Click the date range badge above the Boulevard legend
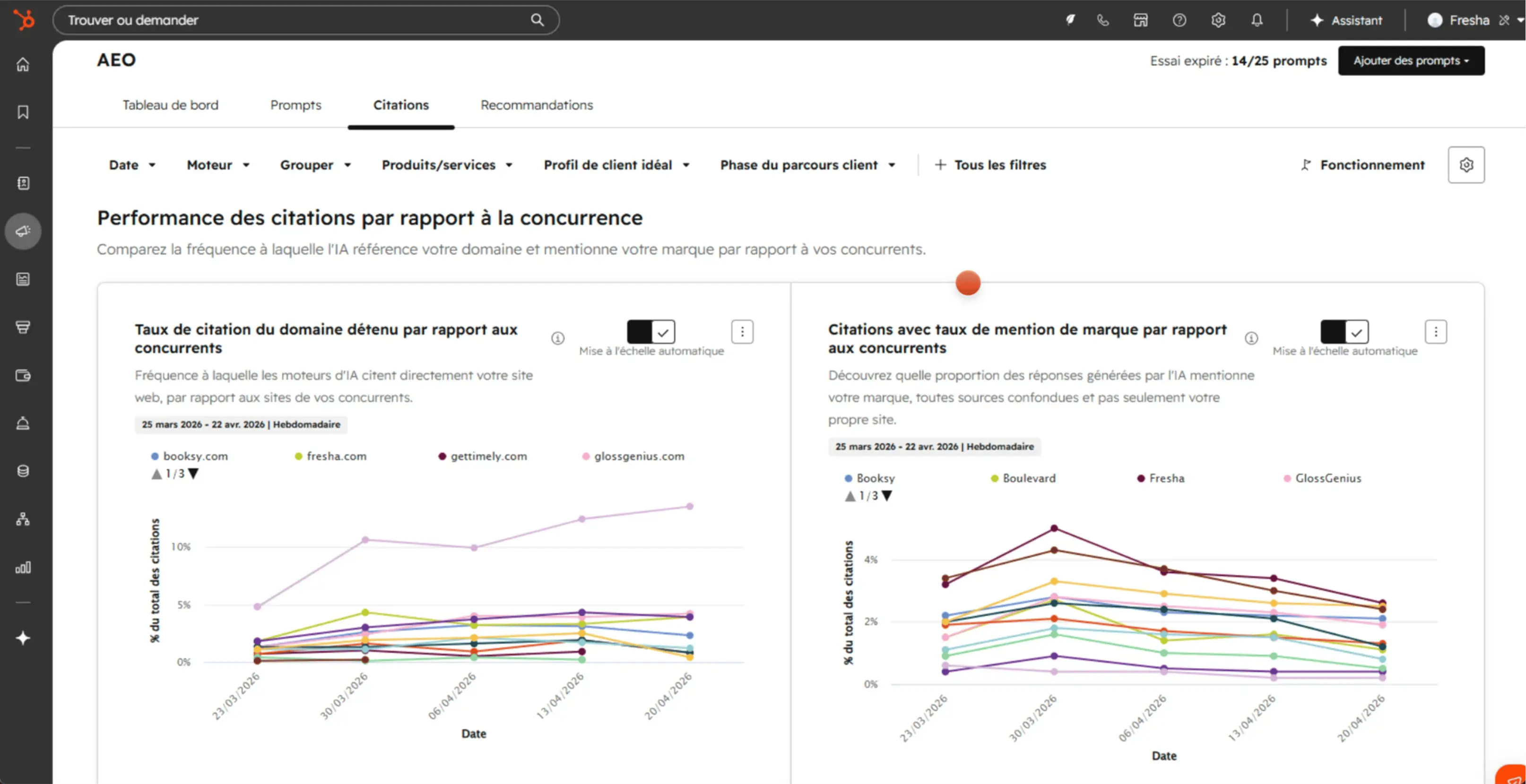This screenshot has width=1526, height=784. tap(935, 447)
